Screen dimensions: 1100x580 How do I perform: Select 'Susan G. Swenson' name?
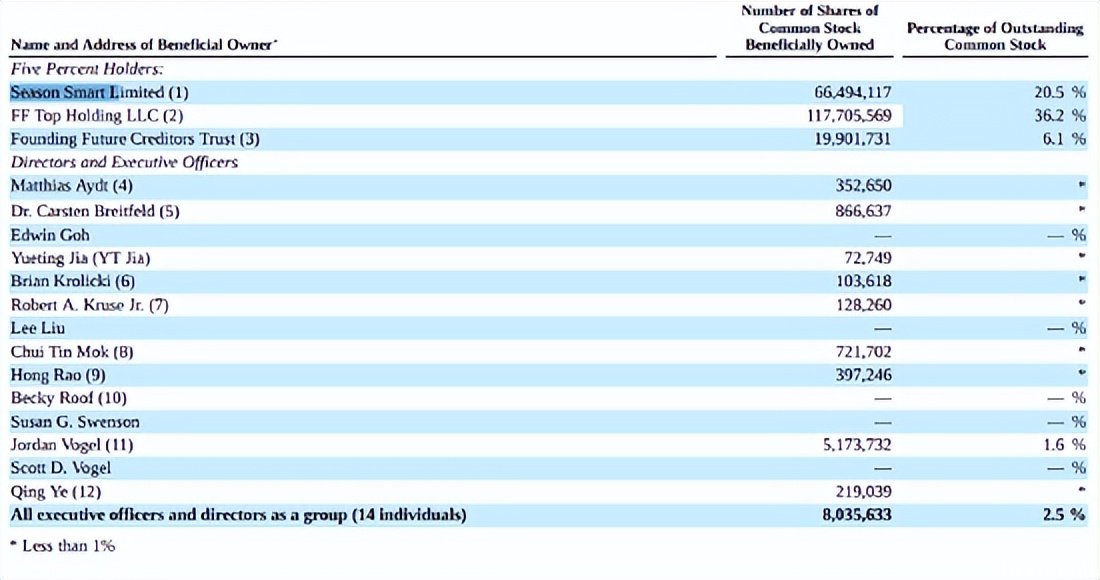coord(74,422)
